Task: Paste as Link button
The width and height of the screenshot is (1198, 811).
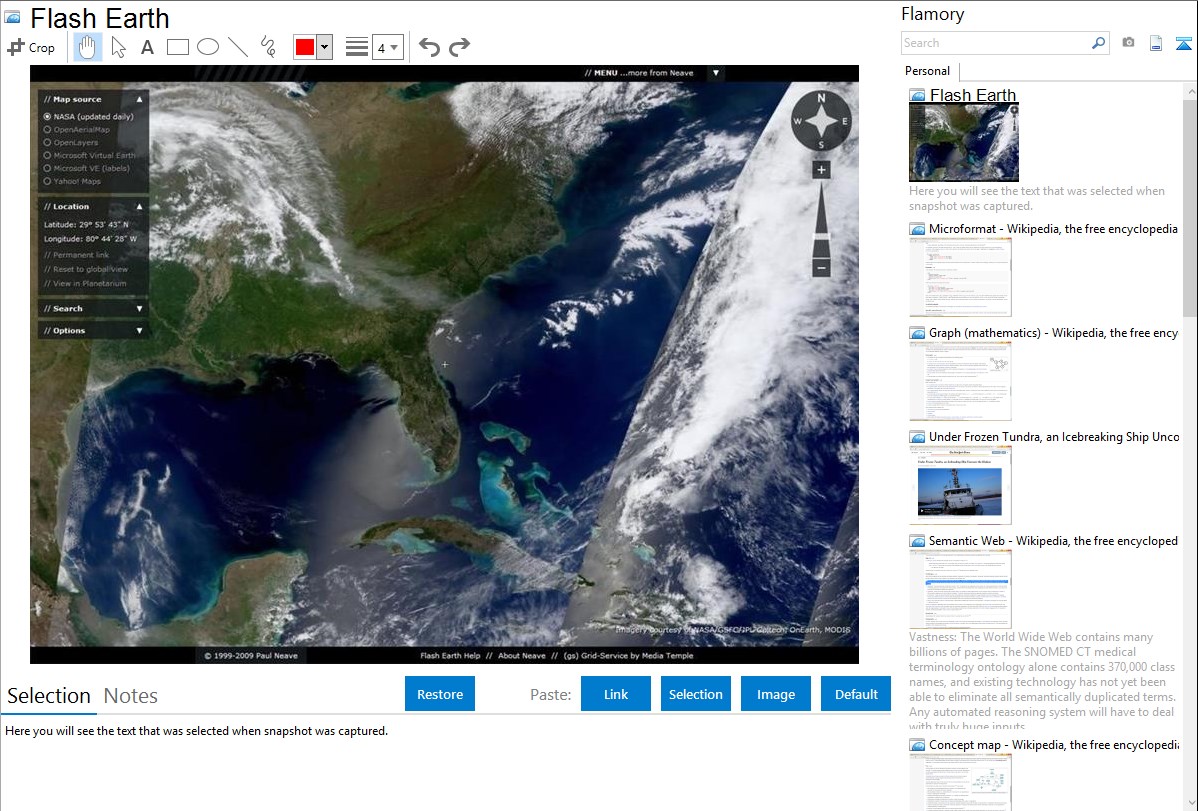Action: pyautogui.click(x=616, y=694)
